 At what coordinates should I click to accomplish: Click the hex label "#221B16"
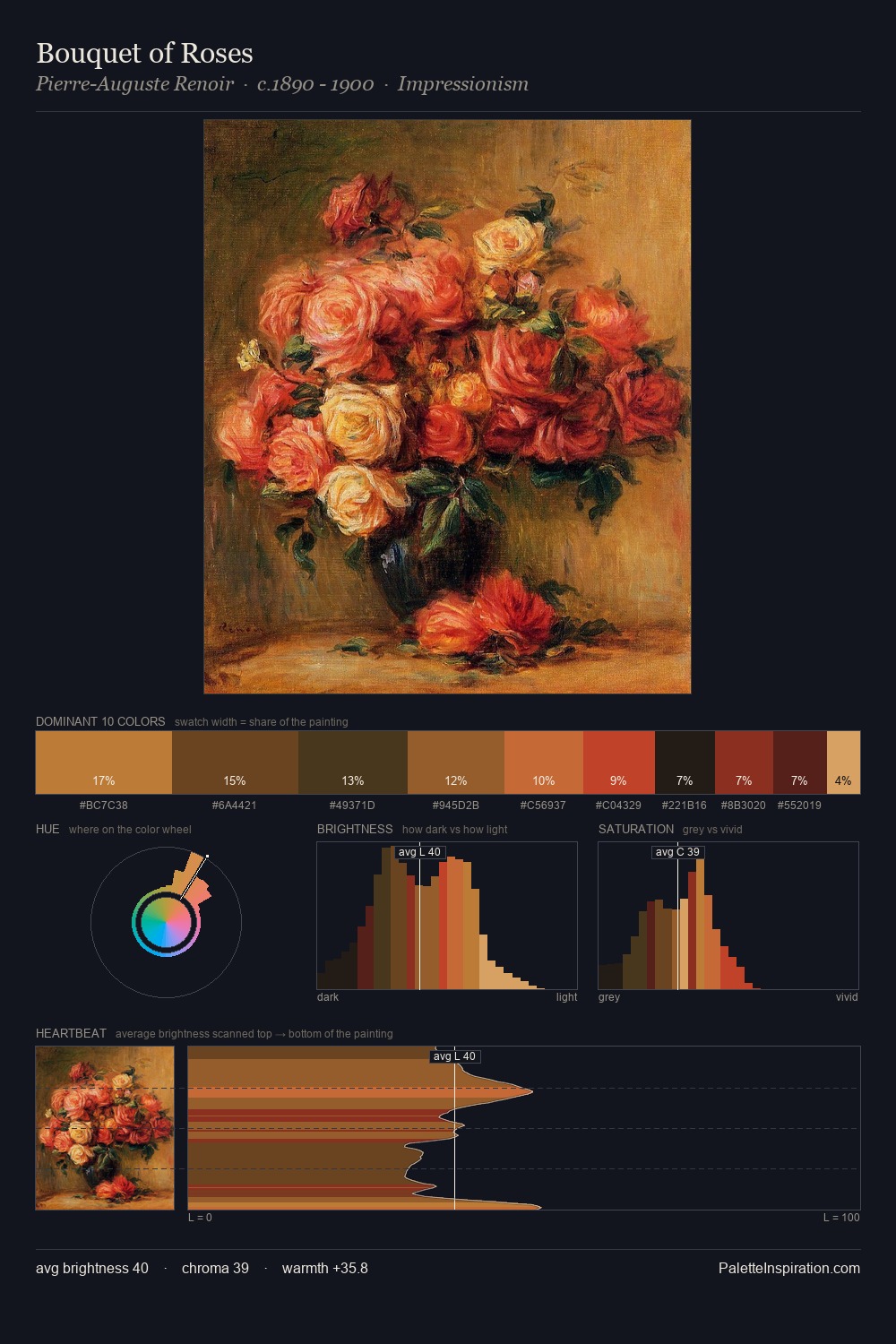[685, 805]
